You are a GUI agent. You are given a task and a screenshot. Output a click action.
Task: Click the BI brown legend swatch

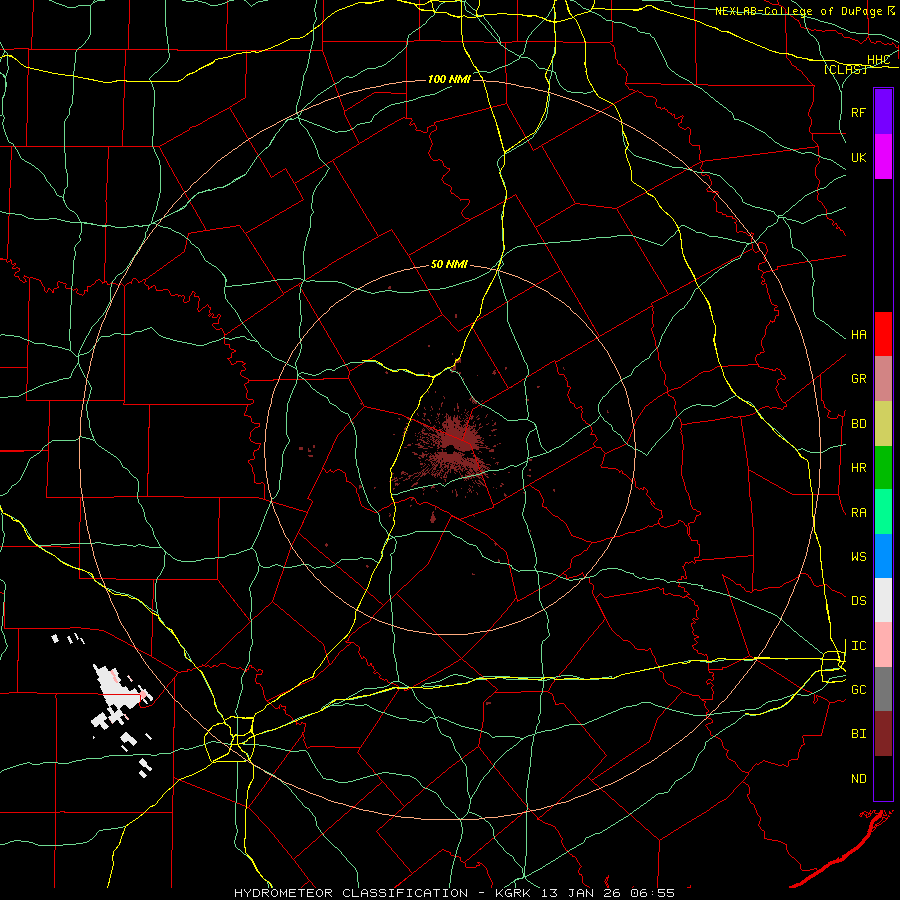click(883, 734)
